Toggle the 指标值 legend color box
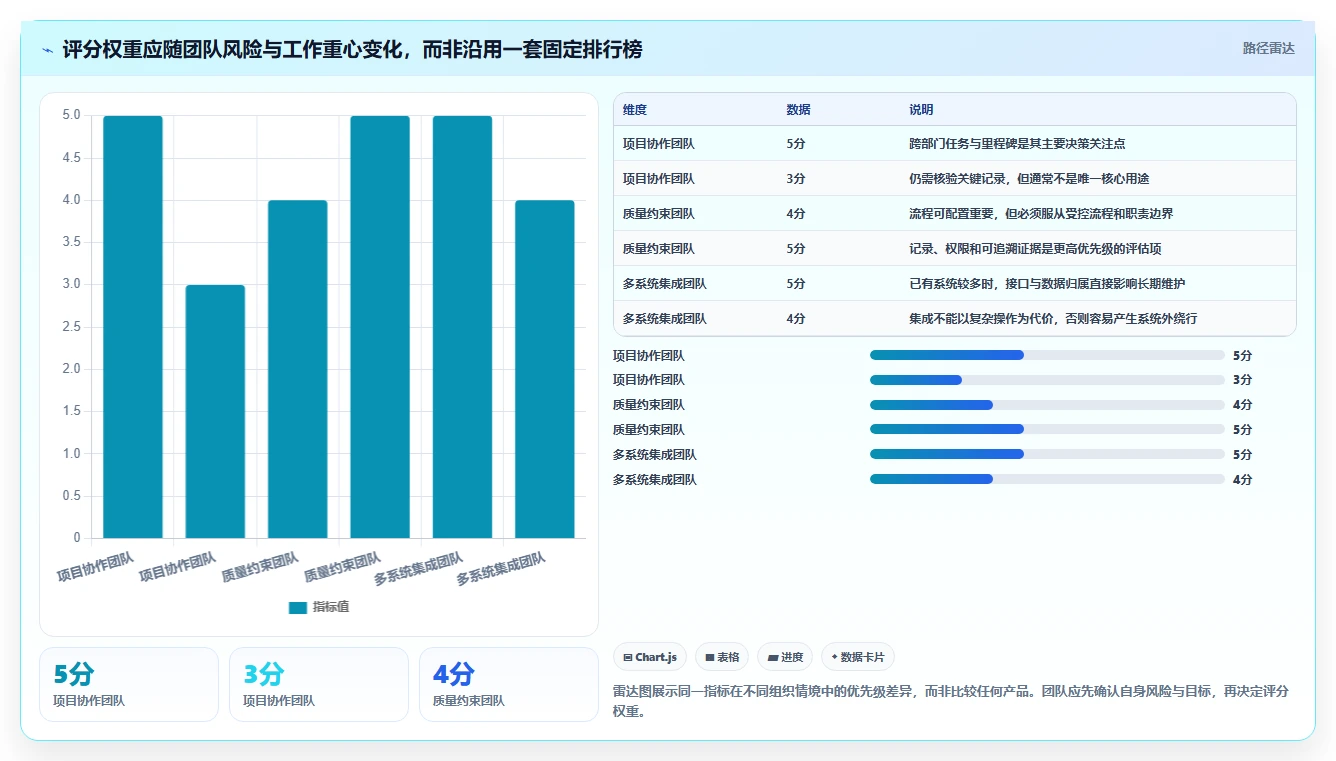Screen dimensions: 1336x761 [x=297, y=607]
